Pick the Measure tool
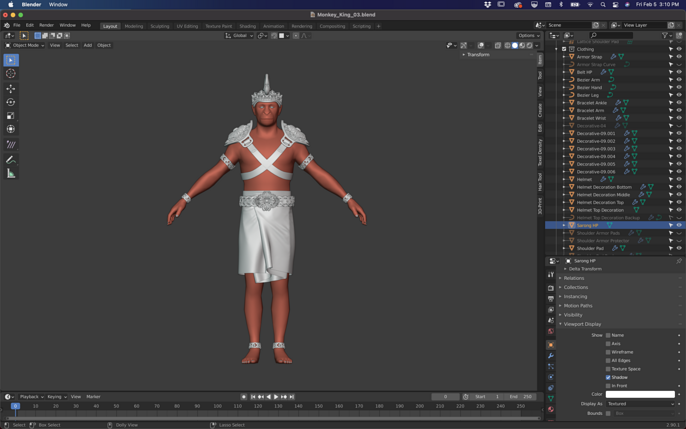Image resolution: width=686 pixels, height=429 pixels. (x=11, y=174)
